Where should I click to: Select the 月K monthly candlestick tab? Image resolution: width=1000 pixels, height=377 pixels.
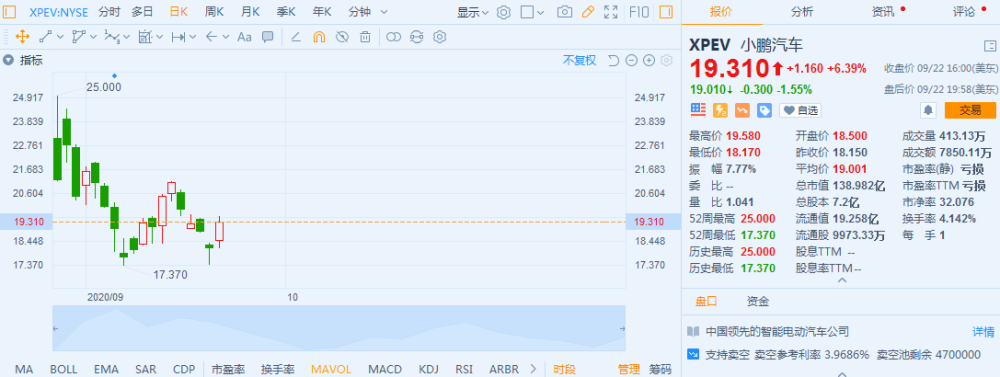tap(250, 11)
